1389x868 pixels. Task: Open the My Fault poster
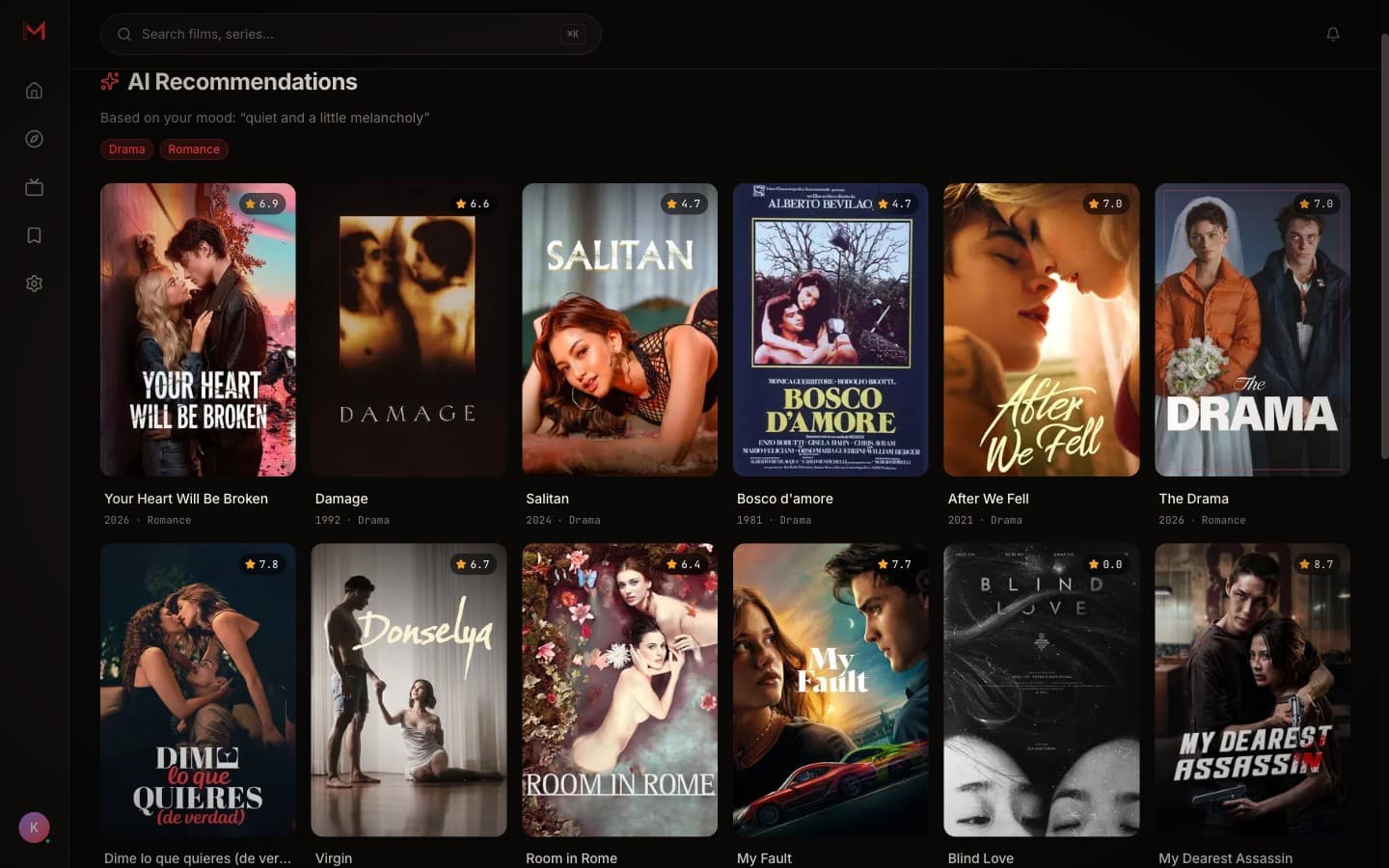coord(831,690)
